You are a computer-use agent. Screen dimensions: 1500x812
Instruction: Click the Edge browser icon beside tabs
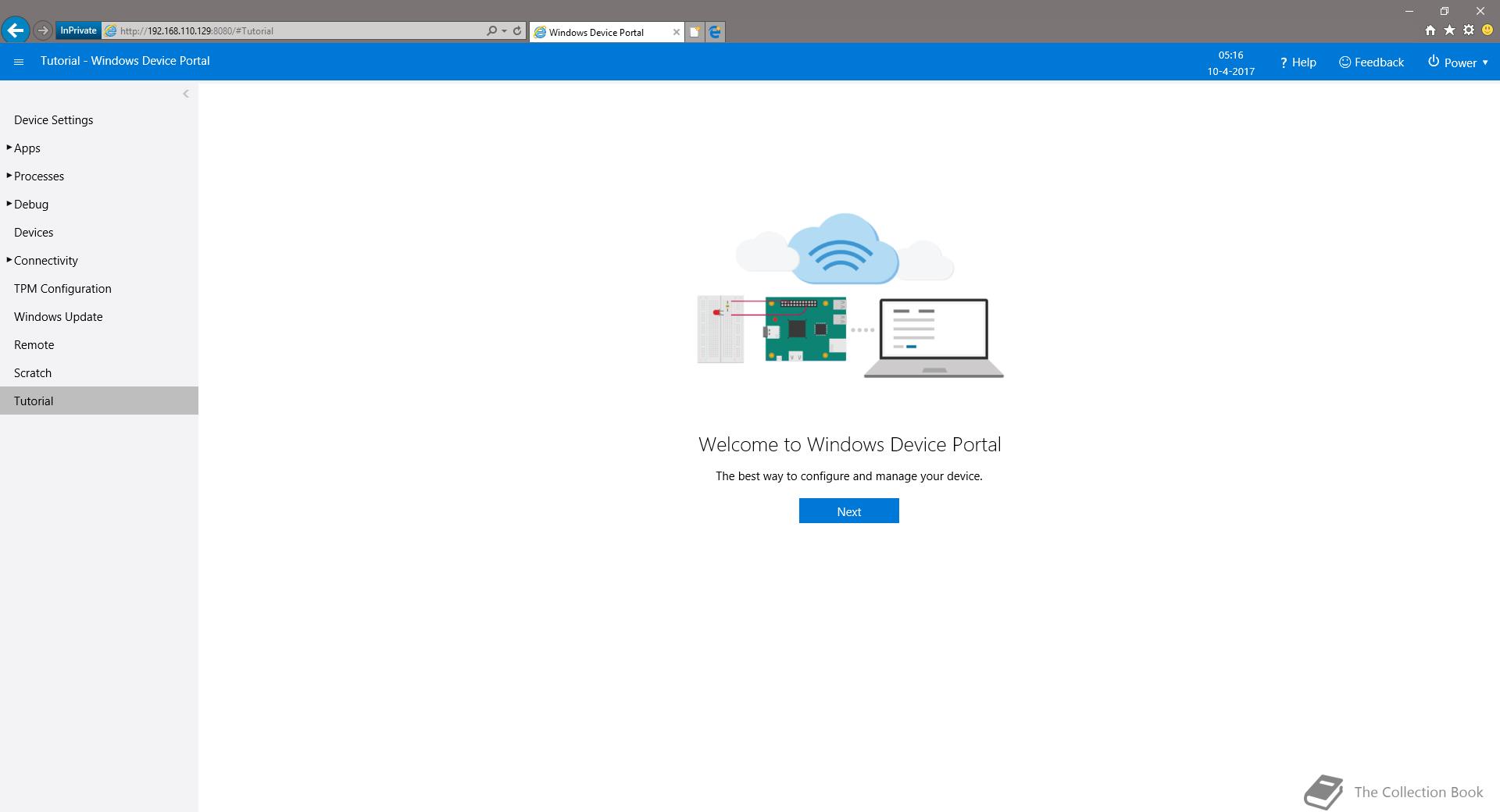coord(715,32)
